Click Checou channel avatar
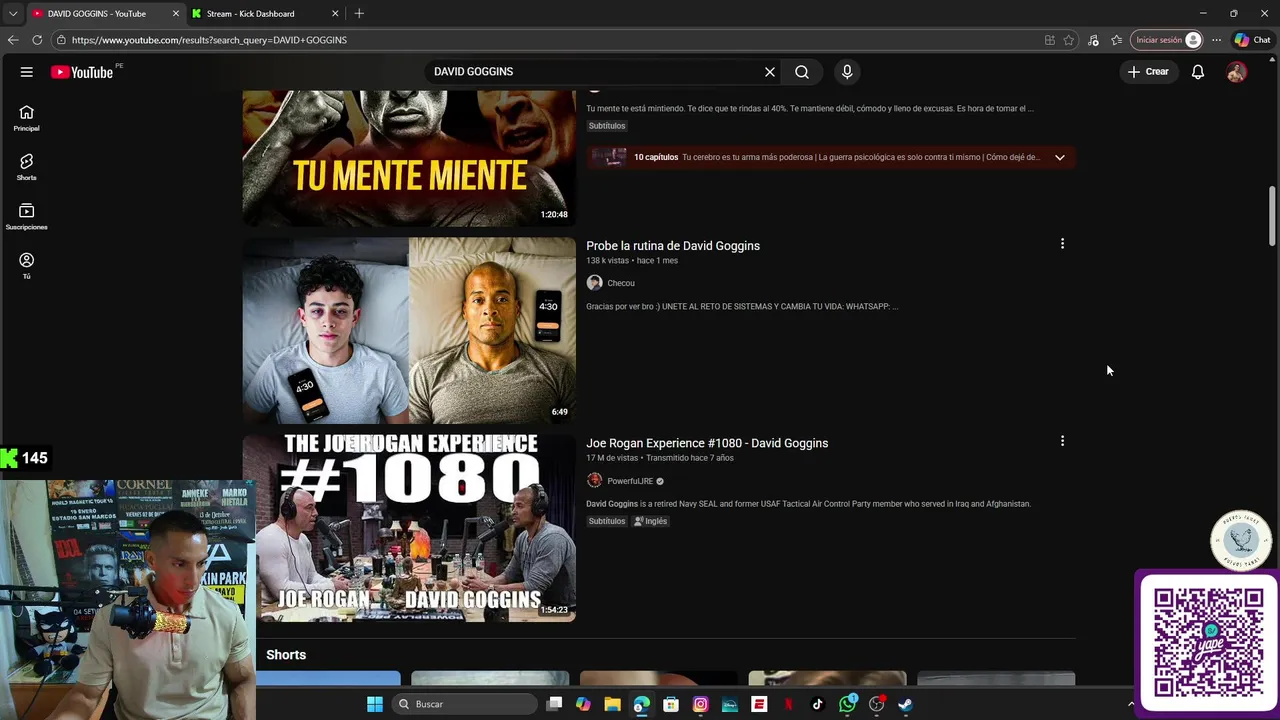The width and height of the screenshot is (1280, 720). click(594, 283)
